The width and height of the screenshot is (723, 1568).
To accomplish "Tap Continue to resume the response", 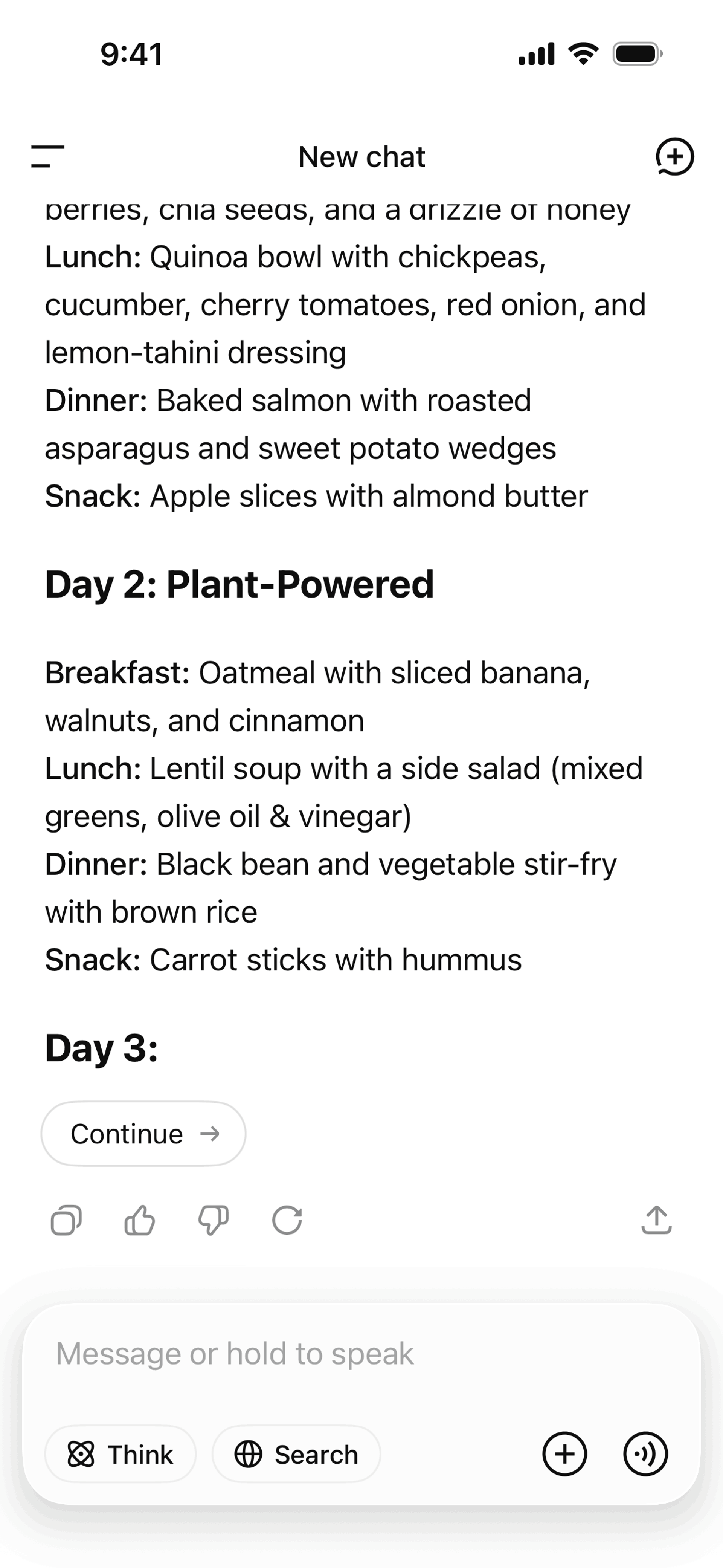I will [x=143, y=1133].
